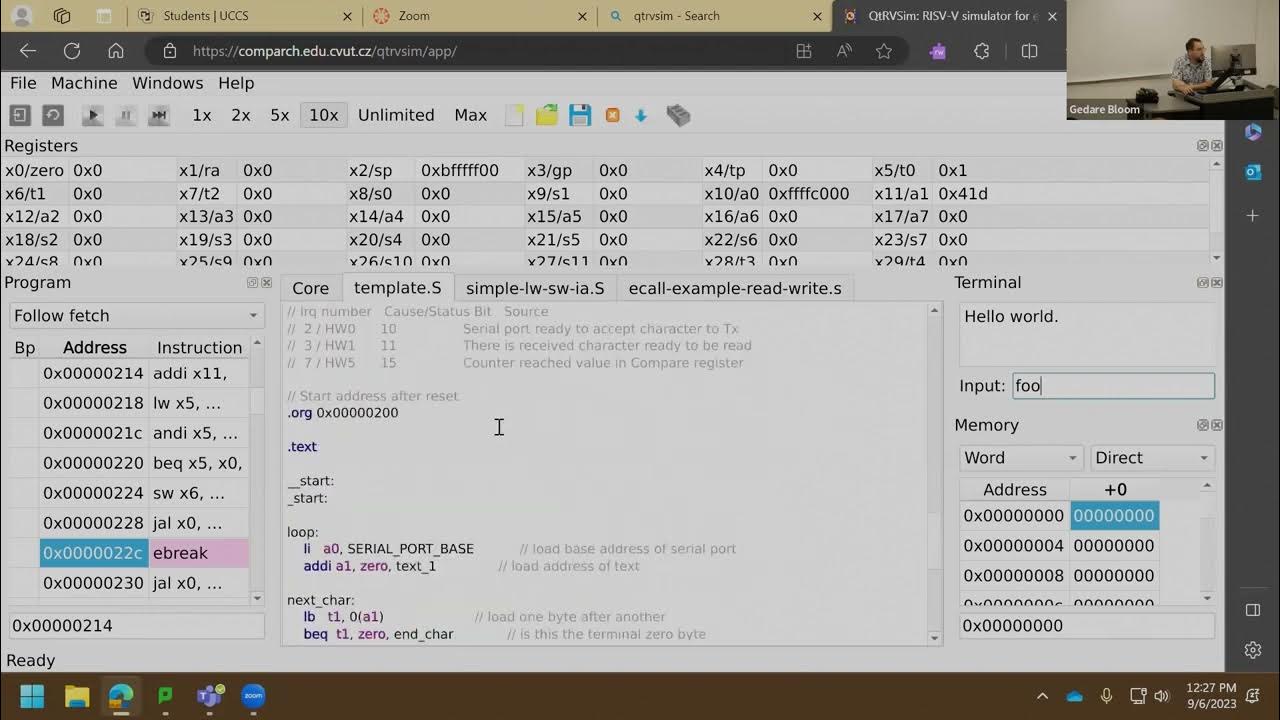The height and width of the screenshot is (720, 1280).
Task: Select memory cell at address 0x00000004
Action: click(1114, 545)
